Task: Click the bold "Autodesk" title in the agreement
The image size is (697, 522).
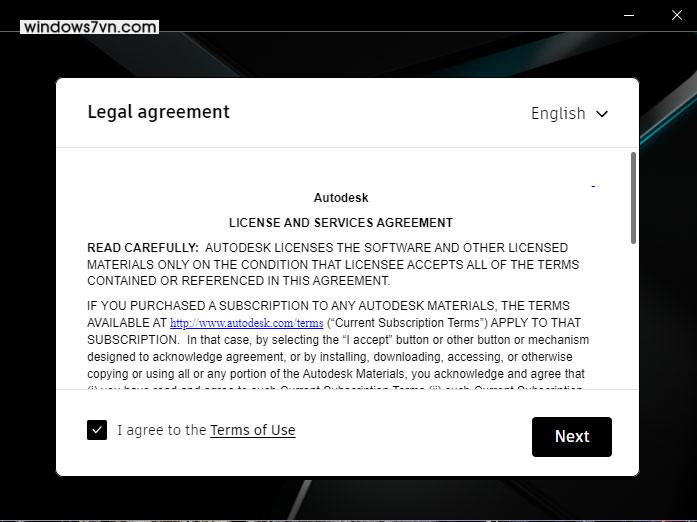Action: (x=341, y=197)
